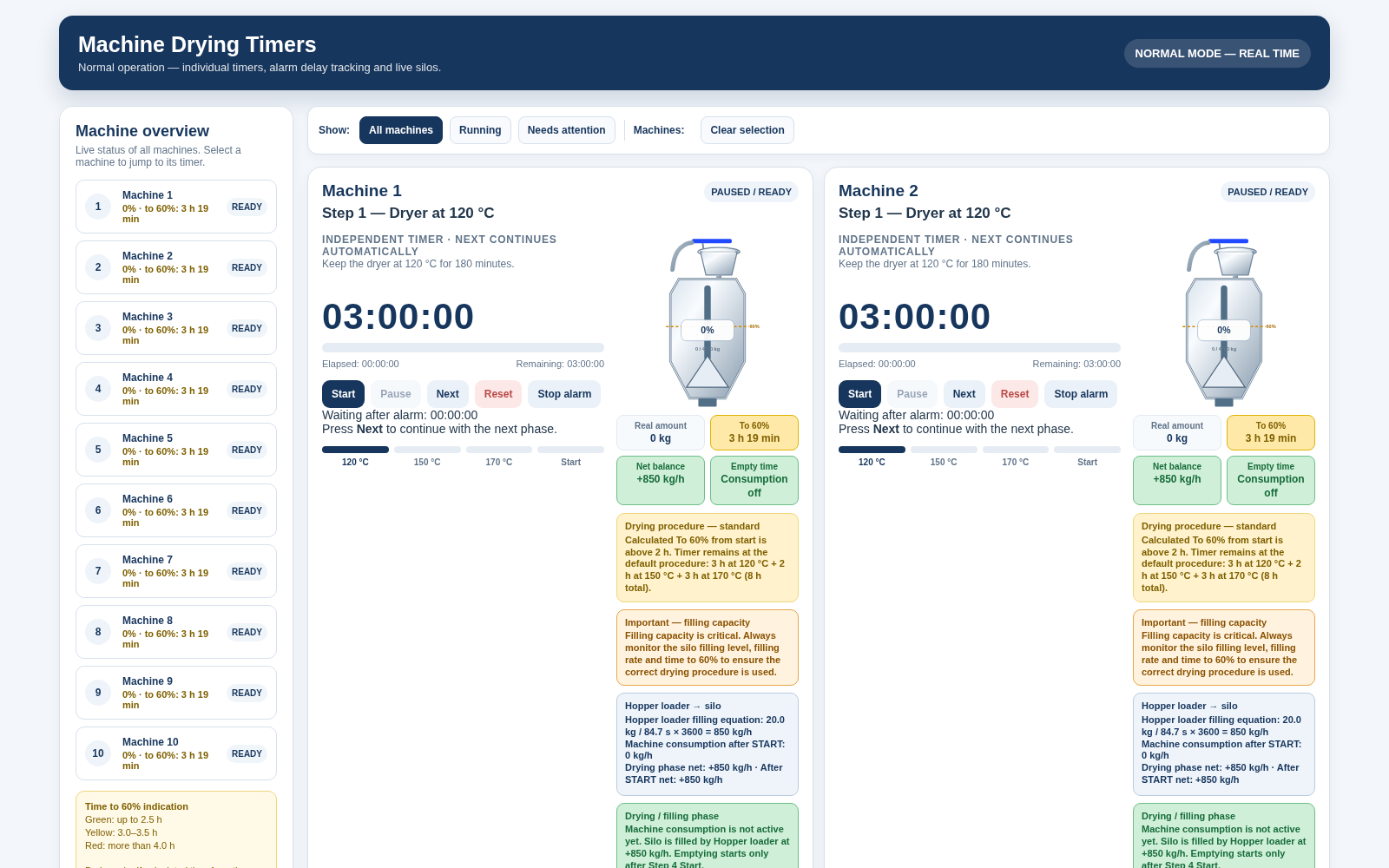Screen dimensions: 1389x868
Task: Stop alarm on Machine 2
Action: [x=1081, y=394]
